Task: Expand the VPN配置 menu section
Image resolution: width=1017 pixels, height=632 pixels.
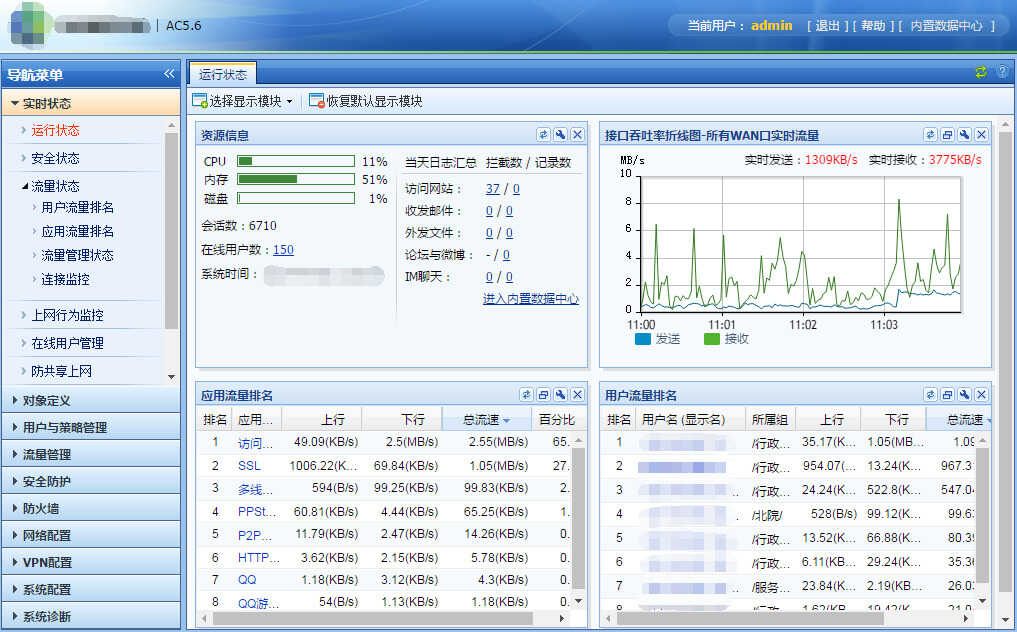Action: click(x=91, y=563)
